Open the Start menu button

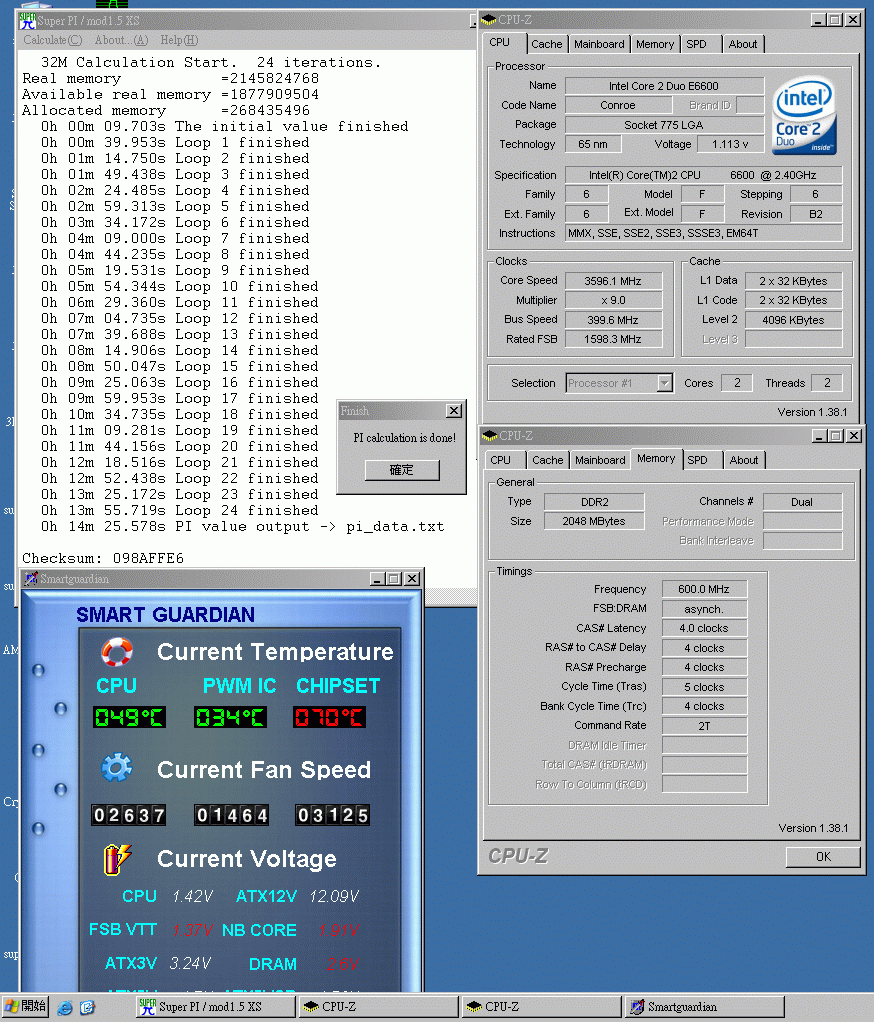click(26, 1007)
